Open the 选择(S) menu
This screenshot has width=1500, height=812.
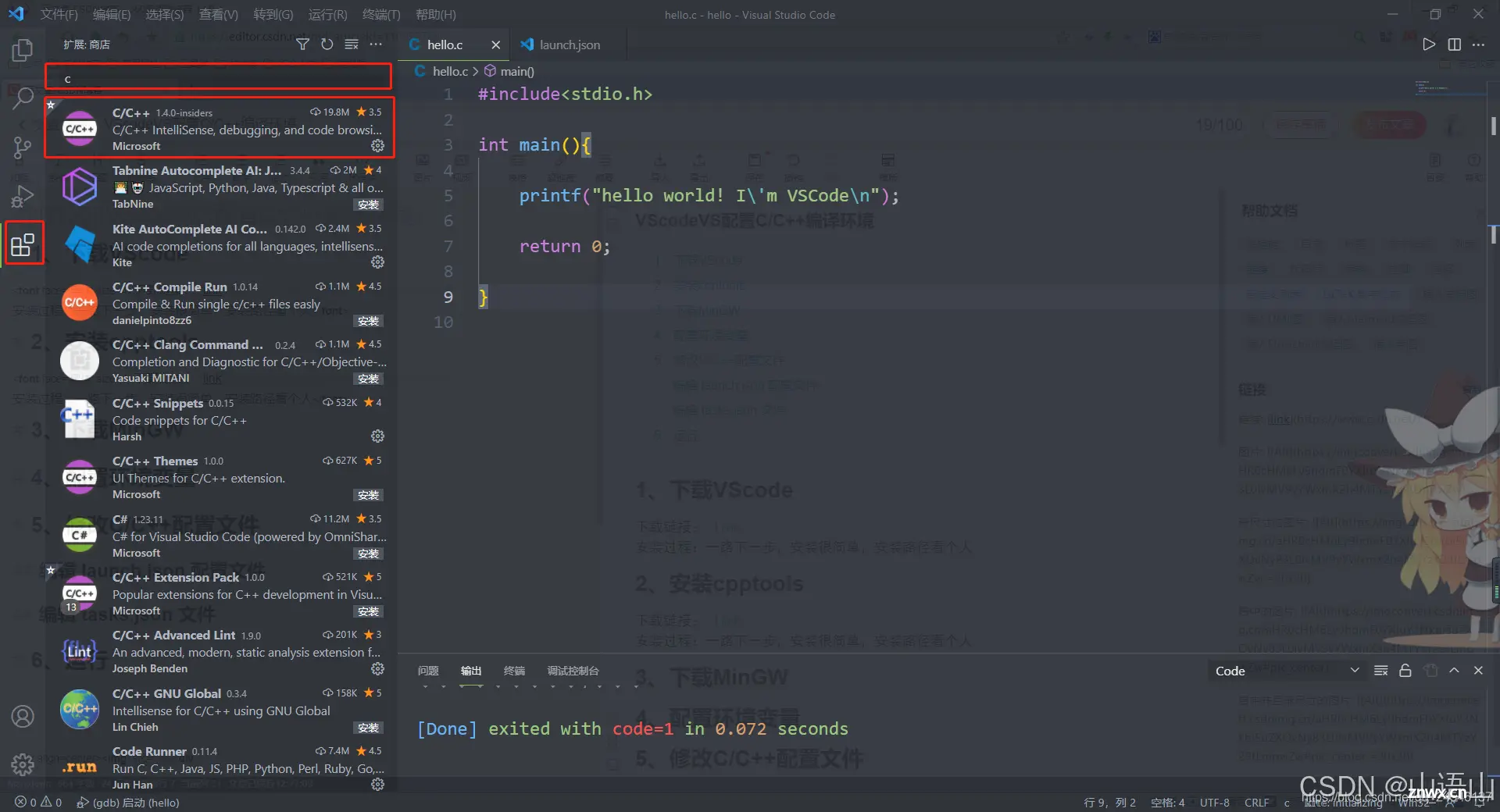(x=165, y=14)
